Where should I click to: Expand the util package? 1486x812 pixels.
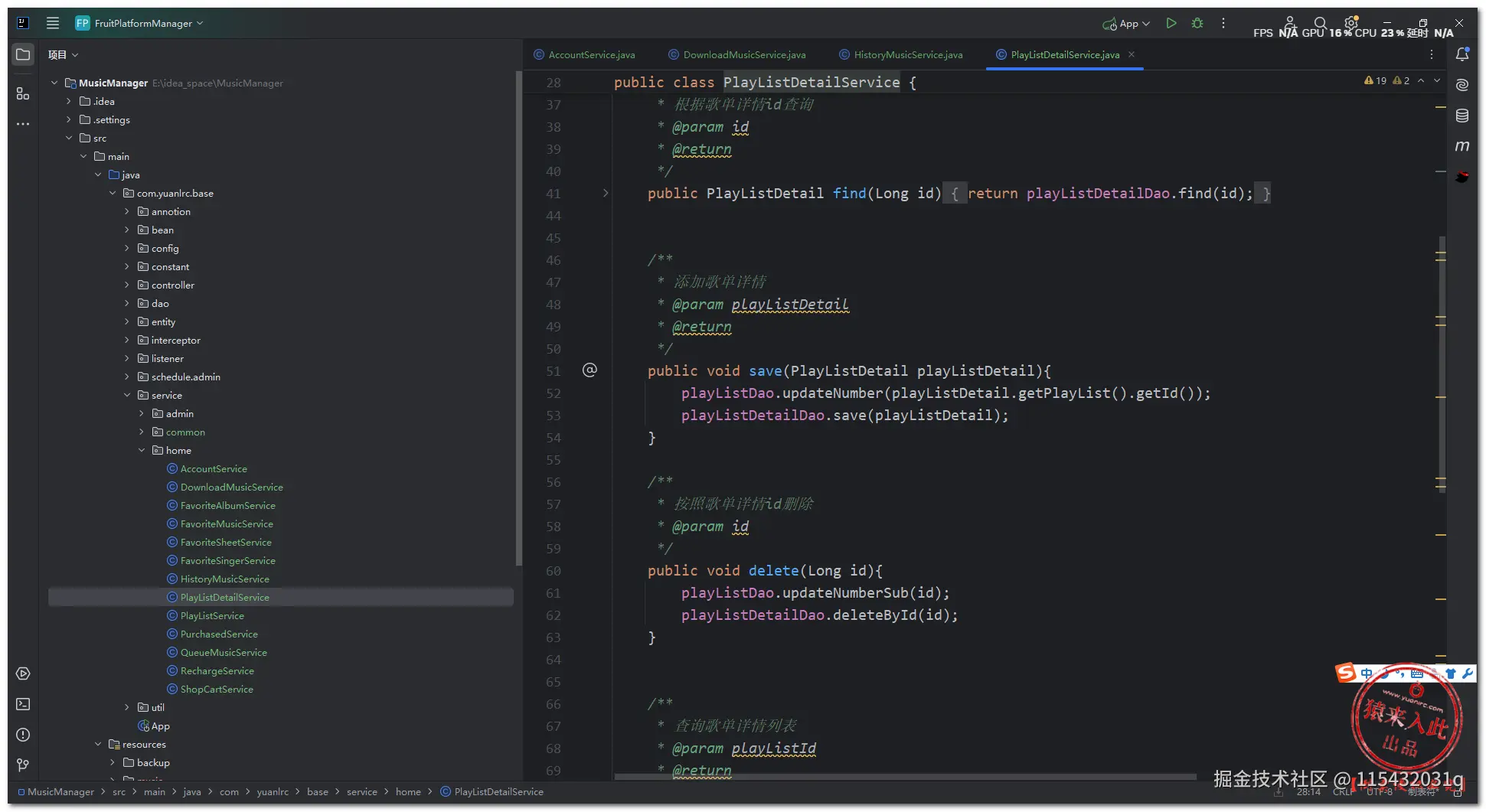[x=127, y=707]
